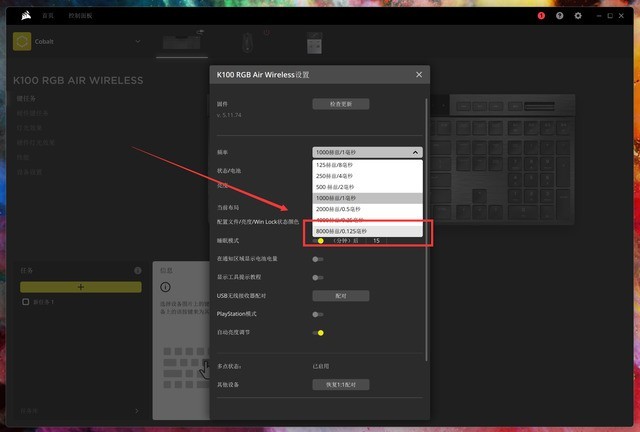Click the 已启用 multipoint status text
Screen dimensions: 640x432
click(321, 366)
